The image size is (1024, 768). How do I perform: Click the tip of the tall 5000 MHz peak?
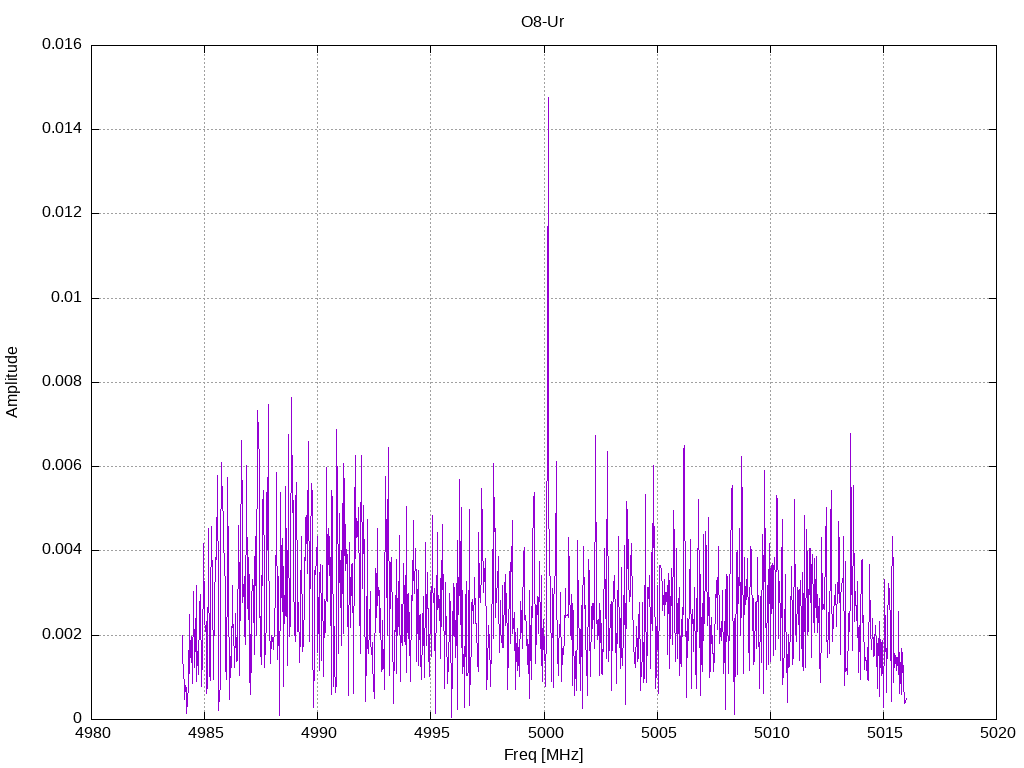tap(548, 98)
